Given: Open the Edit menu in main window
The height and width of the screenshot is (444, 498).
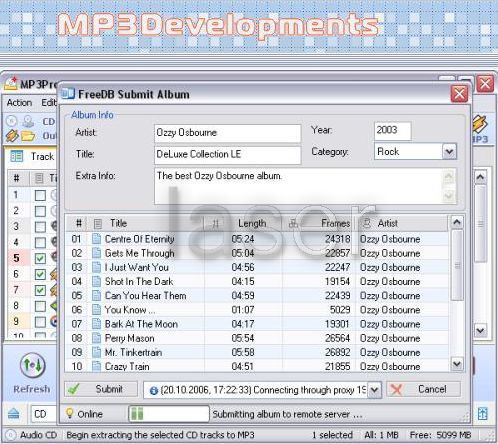Looking at the screenshot, I should pos(49,103).
